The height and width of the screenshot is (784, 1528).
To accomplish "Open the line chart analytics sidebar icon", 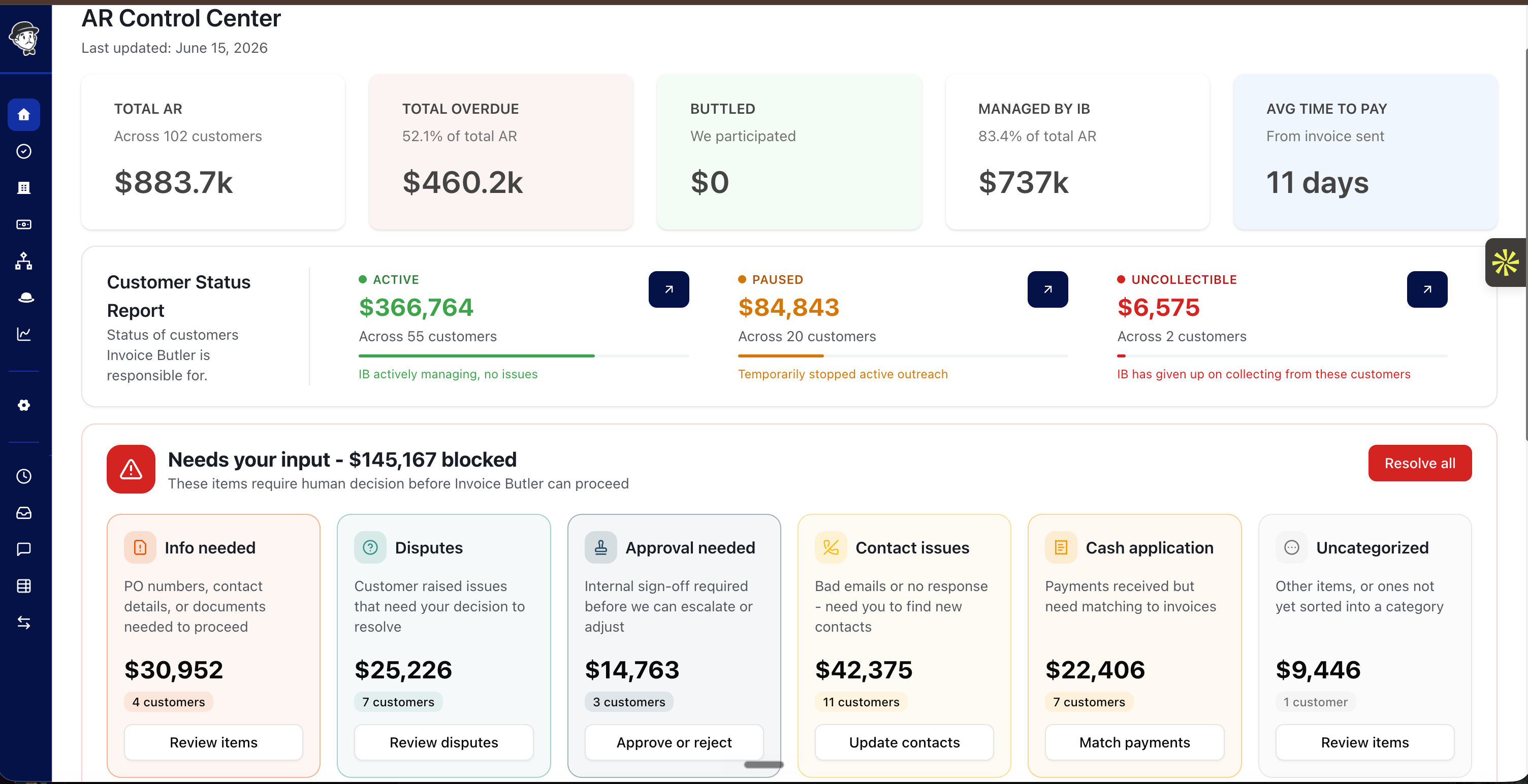I will 24,334.
